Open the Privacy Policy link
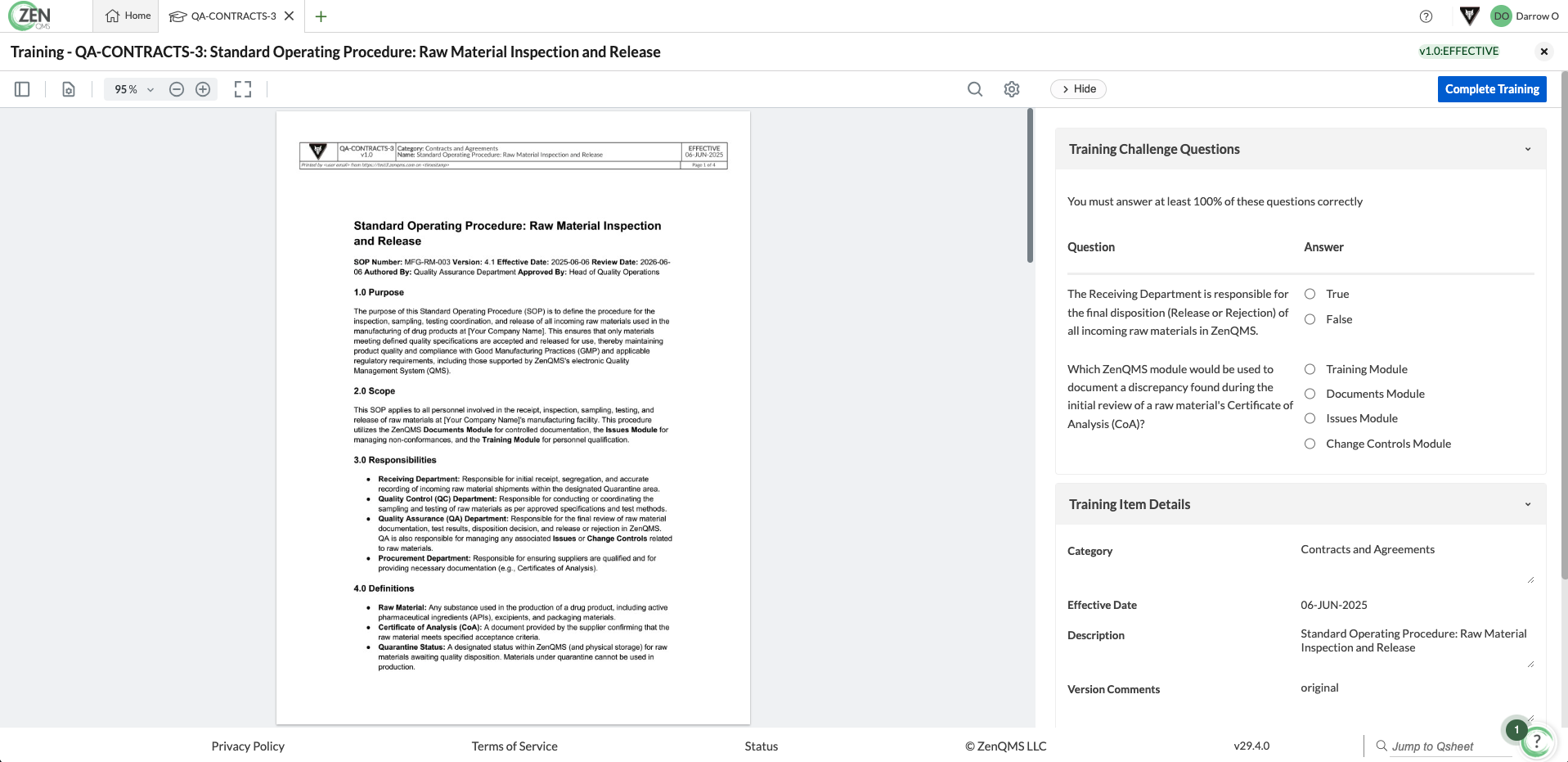This screenshot has height=762, width=1568. point(248,746)
